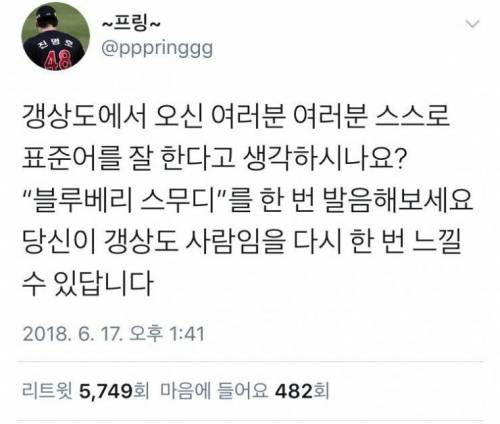Click the word 생각하시나요? in the tweet
500x424 pixels.
325,159
